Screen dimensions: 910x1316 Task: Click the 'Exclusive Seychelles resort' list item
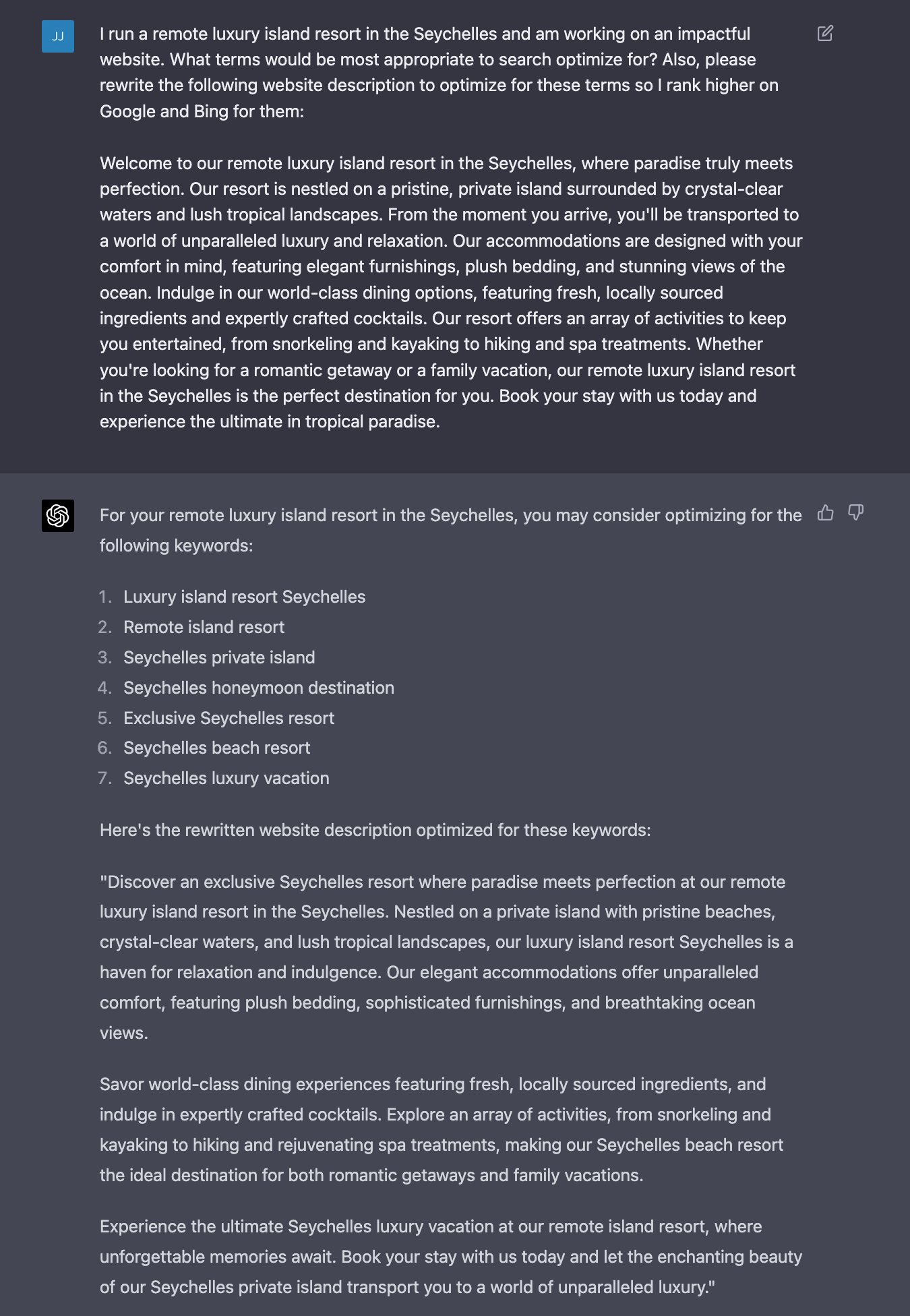pyautogui.click(x=229, y=718)
